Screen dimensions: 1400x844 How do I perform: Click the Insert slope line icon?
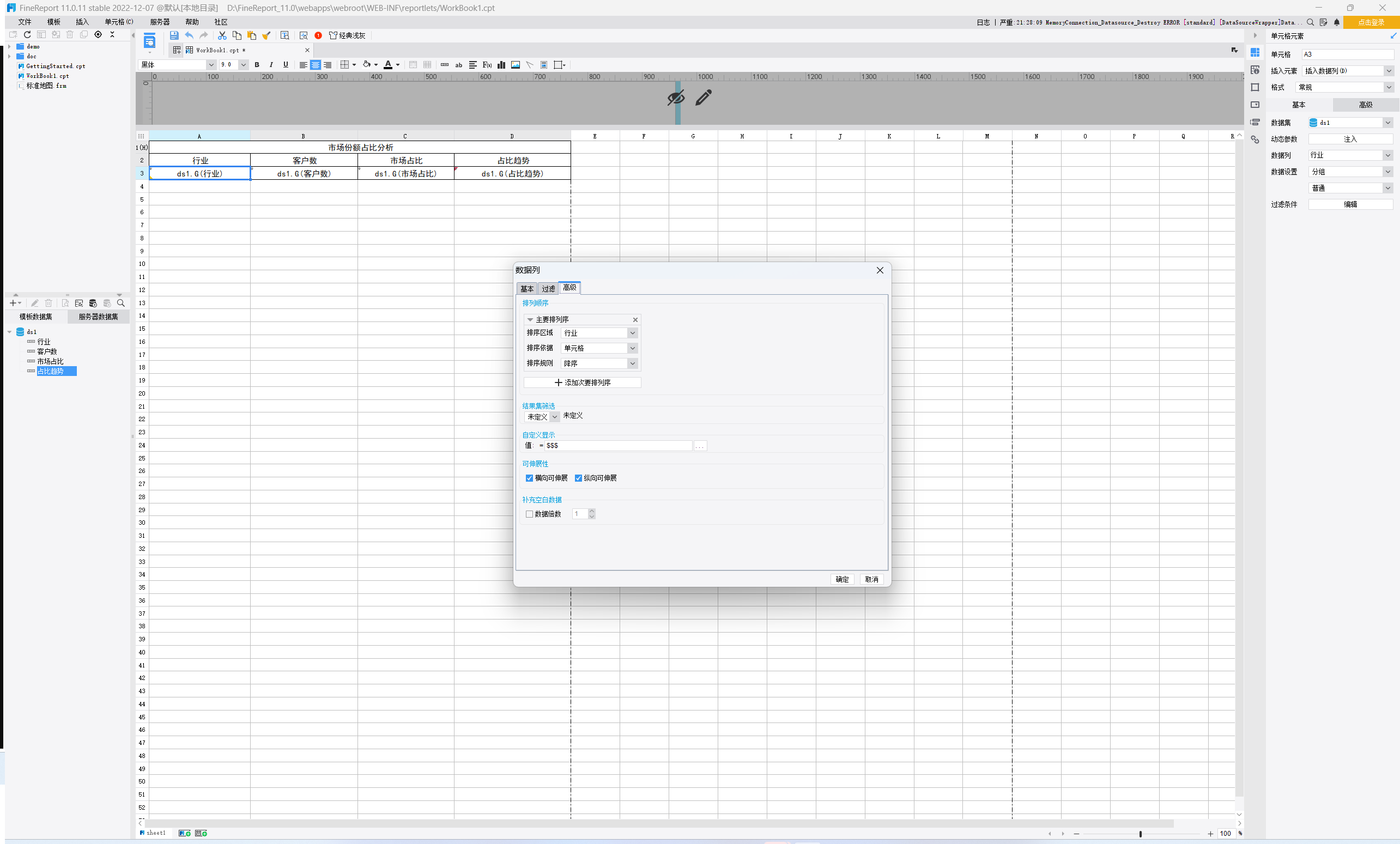(x=530, y=65)
